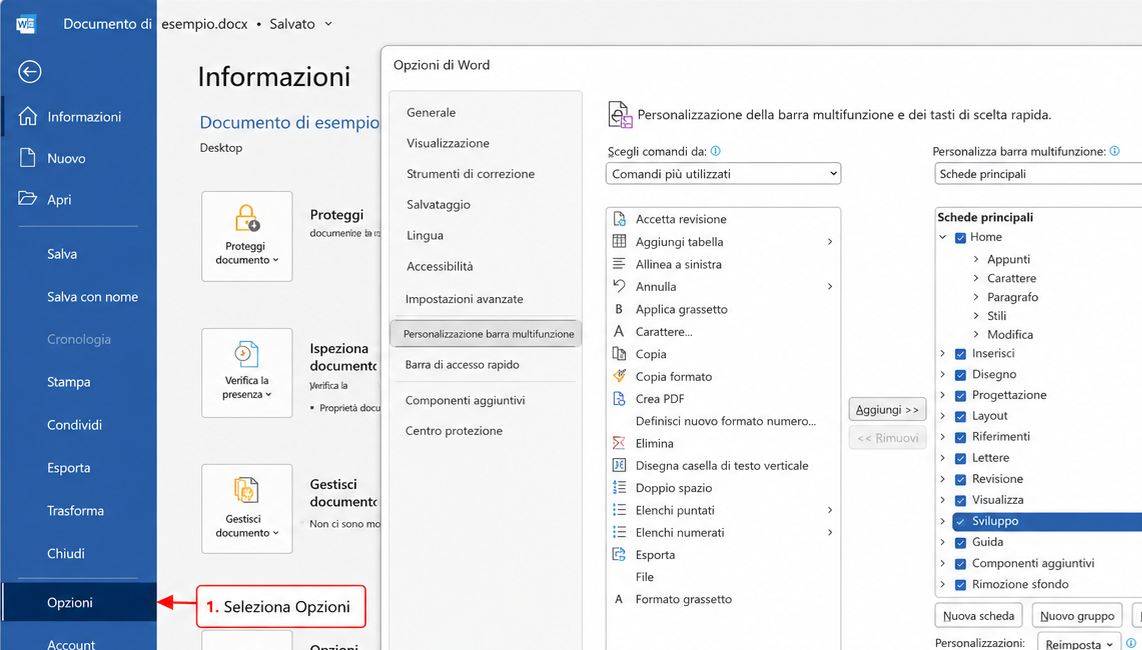
Task: Toggle the Rimozione sfondo checkbox
Action: click(x=960, y=584)
